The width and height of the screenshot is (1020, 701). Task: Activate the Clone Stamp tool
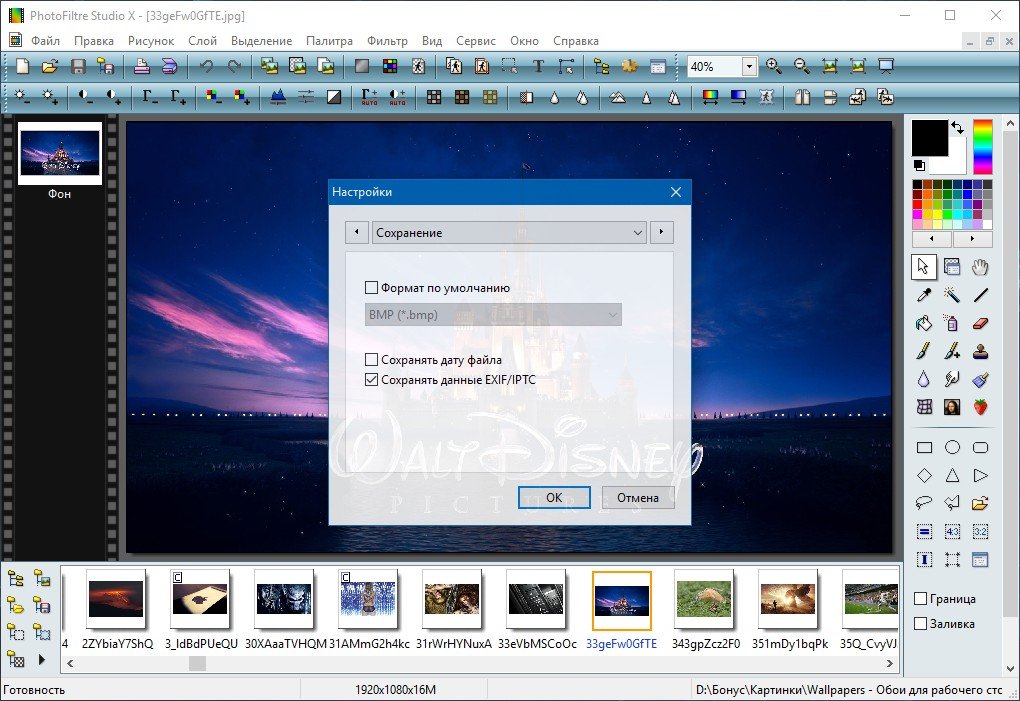click(980, 351)
